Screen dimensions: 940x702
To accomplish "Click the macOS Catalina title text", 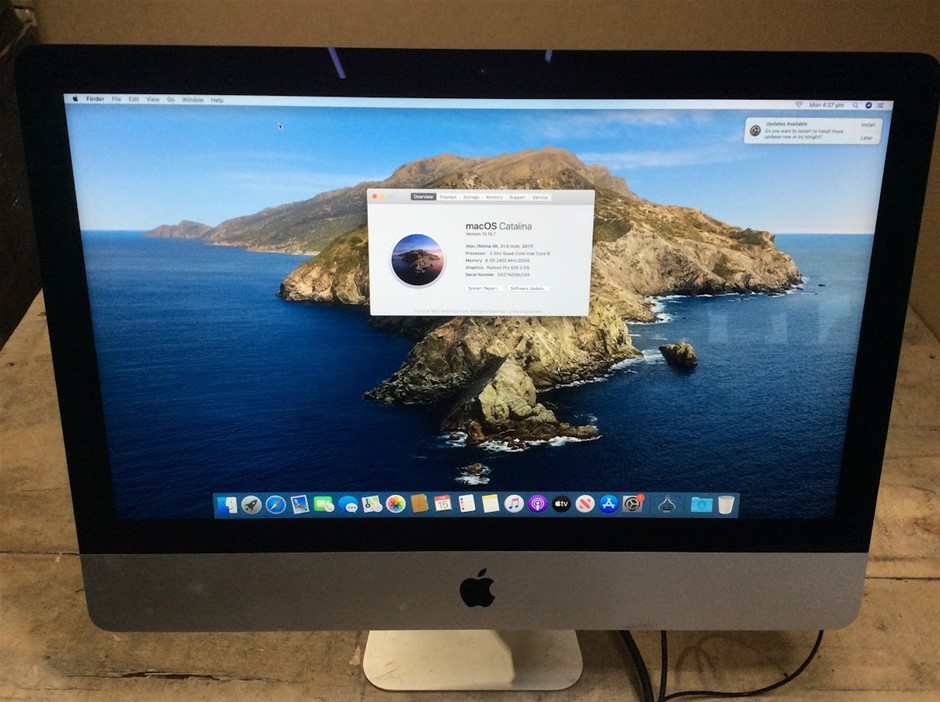I will (x=499, y=226).
